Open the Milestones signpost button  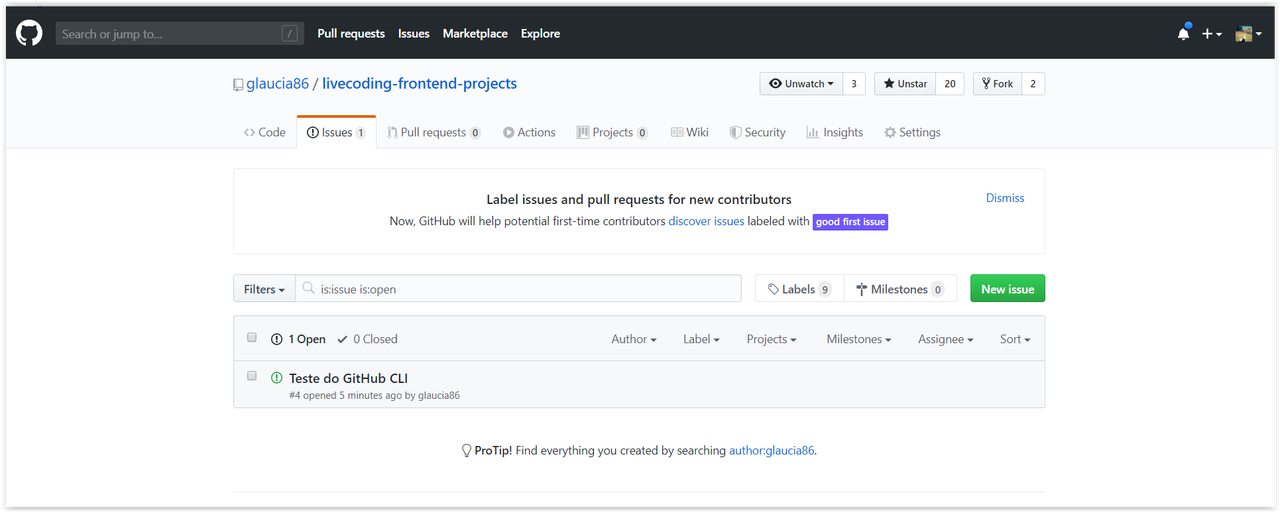click(x=900, y=289)
